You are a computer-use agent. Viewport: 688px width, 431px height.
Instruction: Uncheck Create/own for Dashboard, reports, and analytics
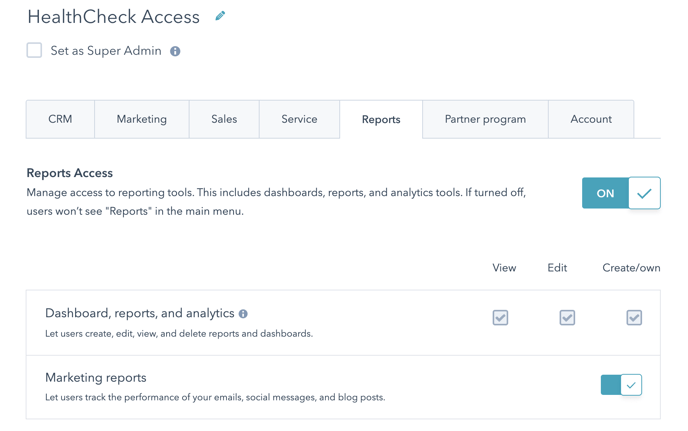tap(634, 318)
